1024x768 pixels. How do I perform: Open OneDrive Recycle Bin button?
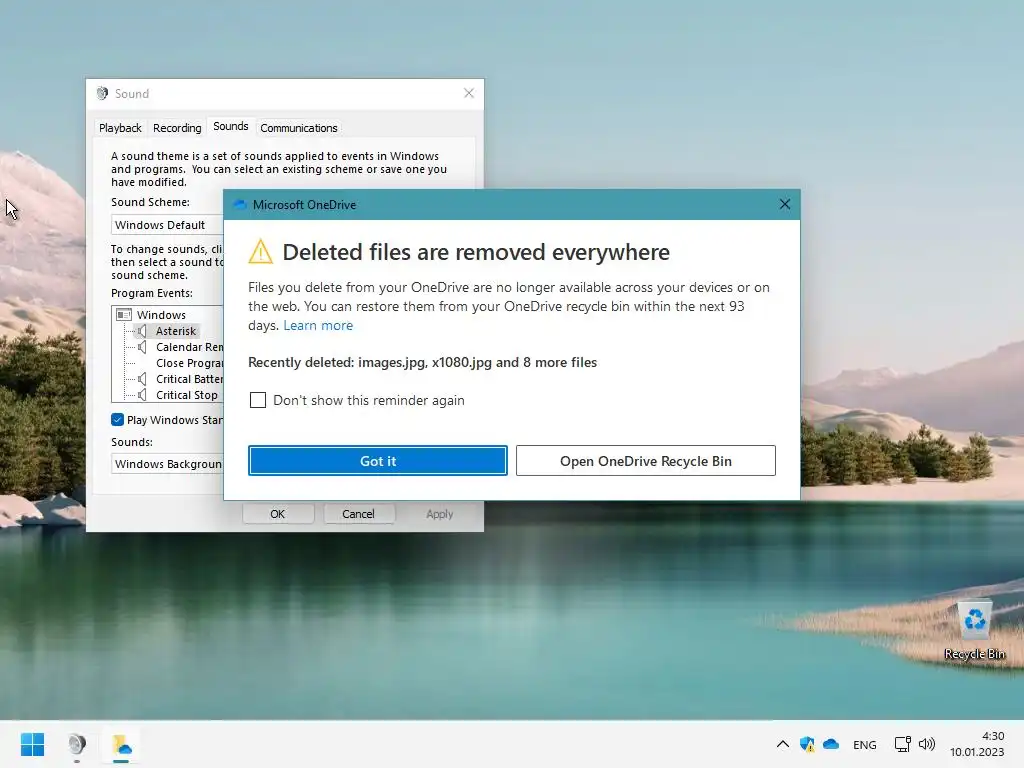[x=645, y=460]
